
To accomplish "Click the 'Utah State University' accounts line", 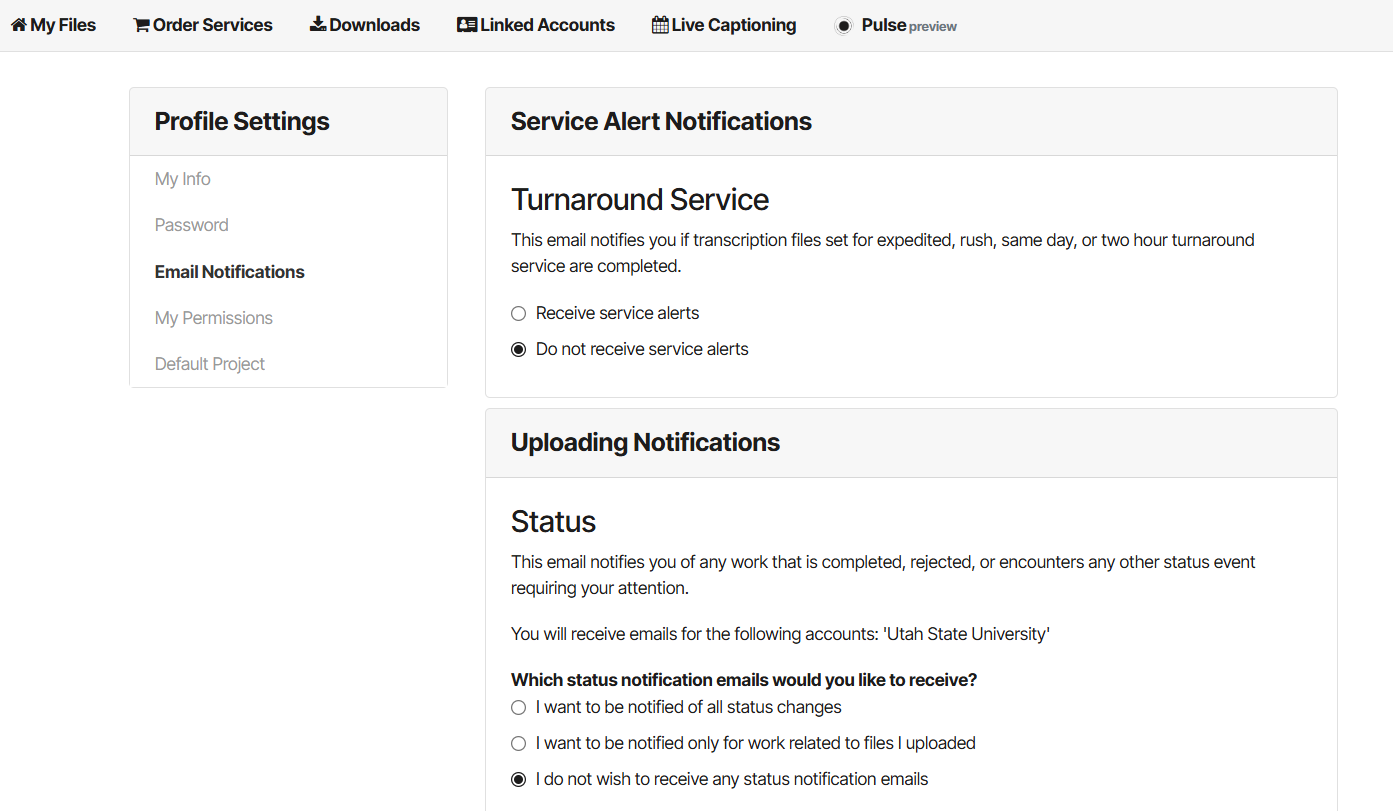I will [x=781, y=634].
